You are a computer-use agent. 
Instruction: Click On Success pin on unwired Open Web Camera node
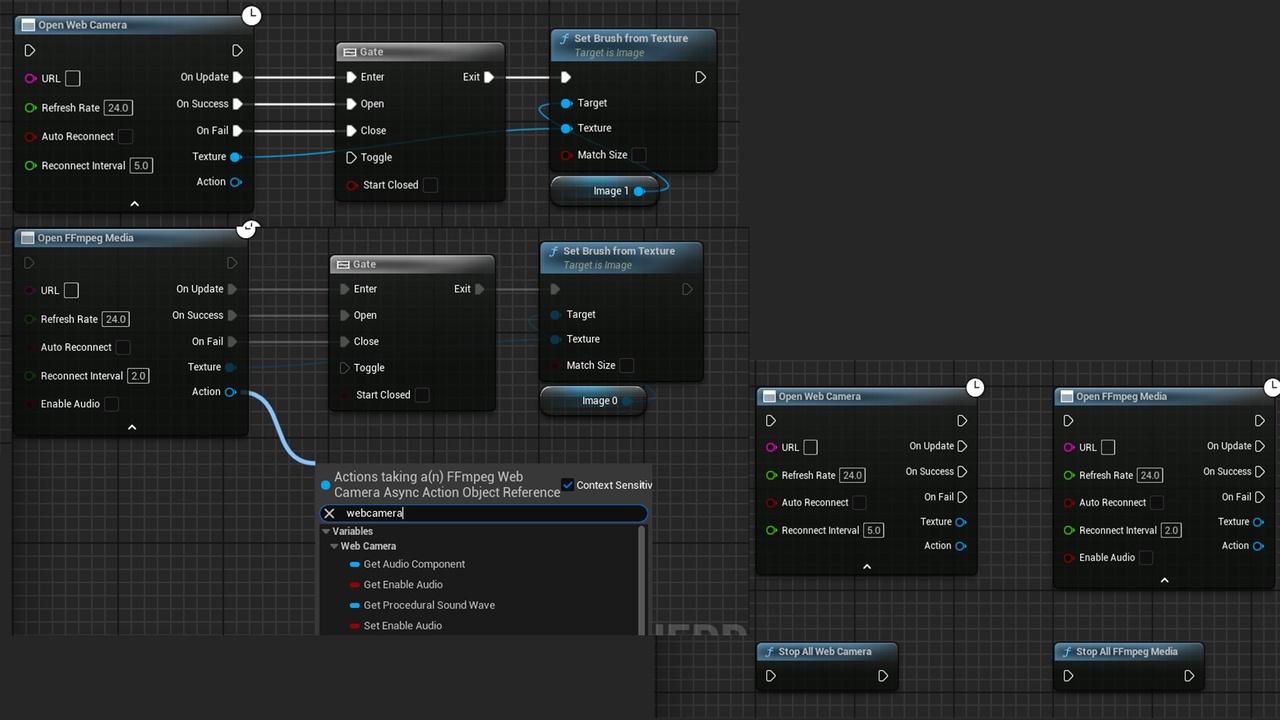962,472
